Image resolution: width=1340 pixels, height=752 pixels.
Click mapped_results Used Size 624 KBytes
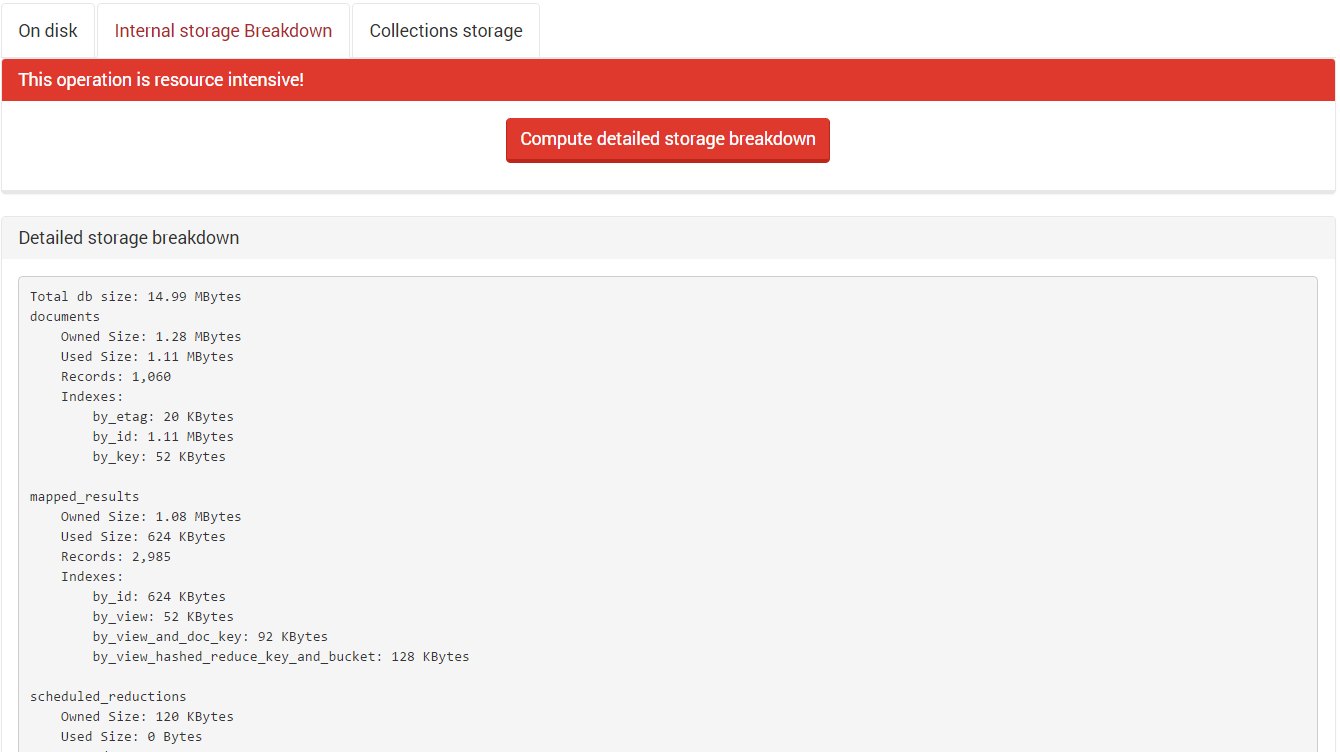point(143,536)
